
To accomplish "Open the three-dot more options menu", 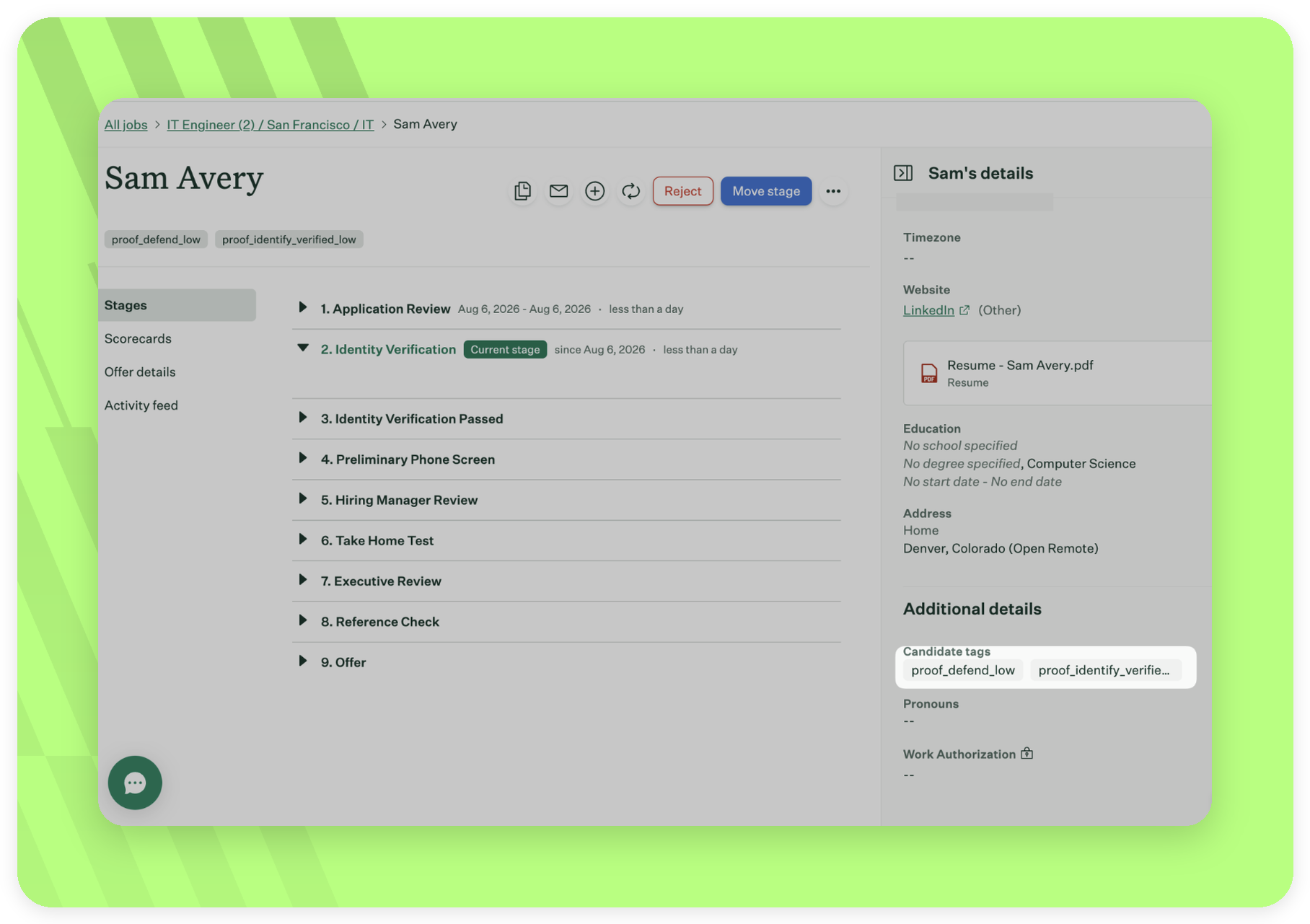I will tap(833, 191).
